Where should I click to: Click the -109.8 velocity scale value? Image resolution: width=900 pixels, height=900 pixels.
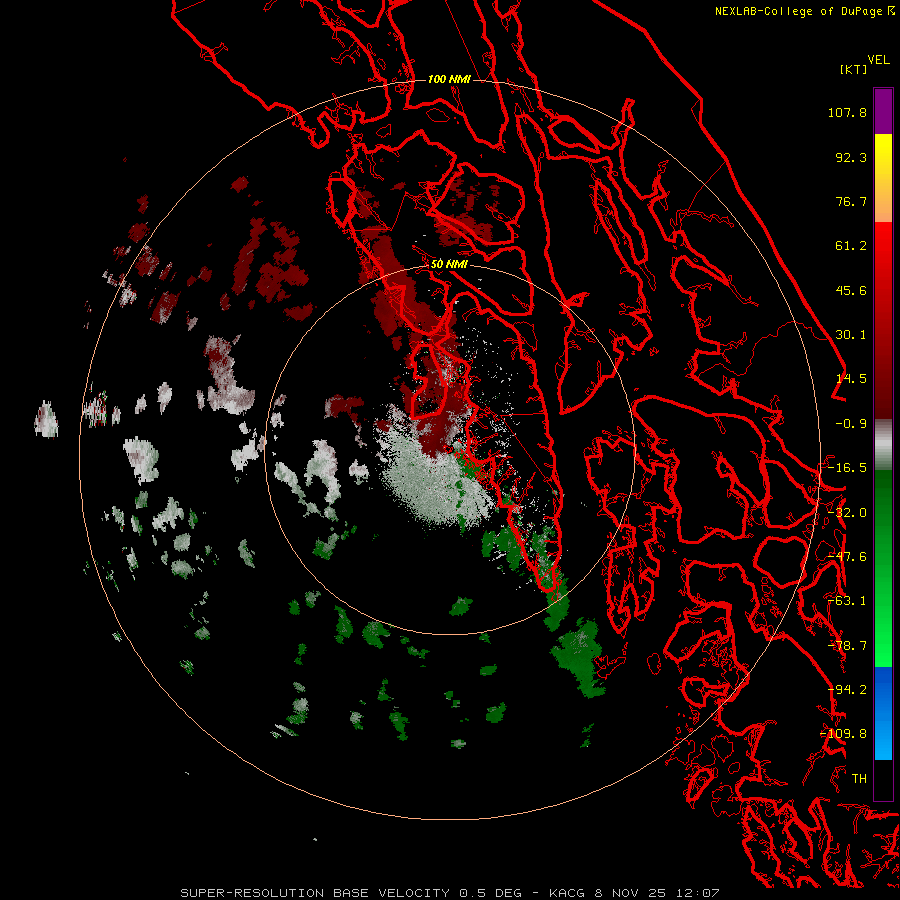(x=843, y=734)
